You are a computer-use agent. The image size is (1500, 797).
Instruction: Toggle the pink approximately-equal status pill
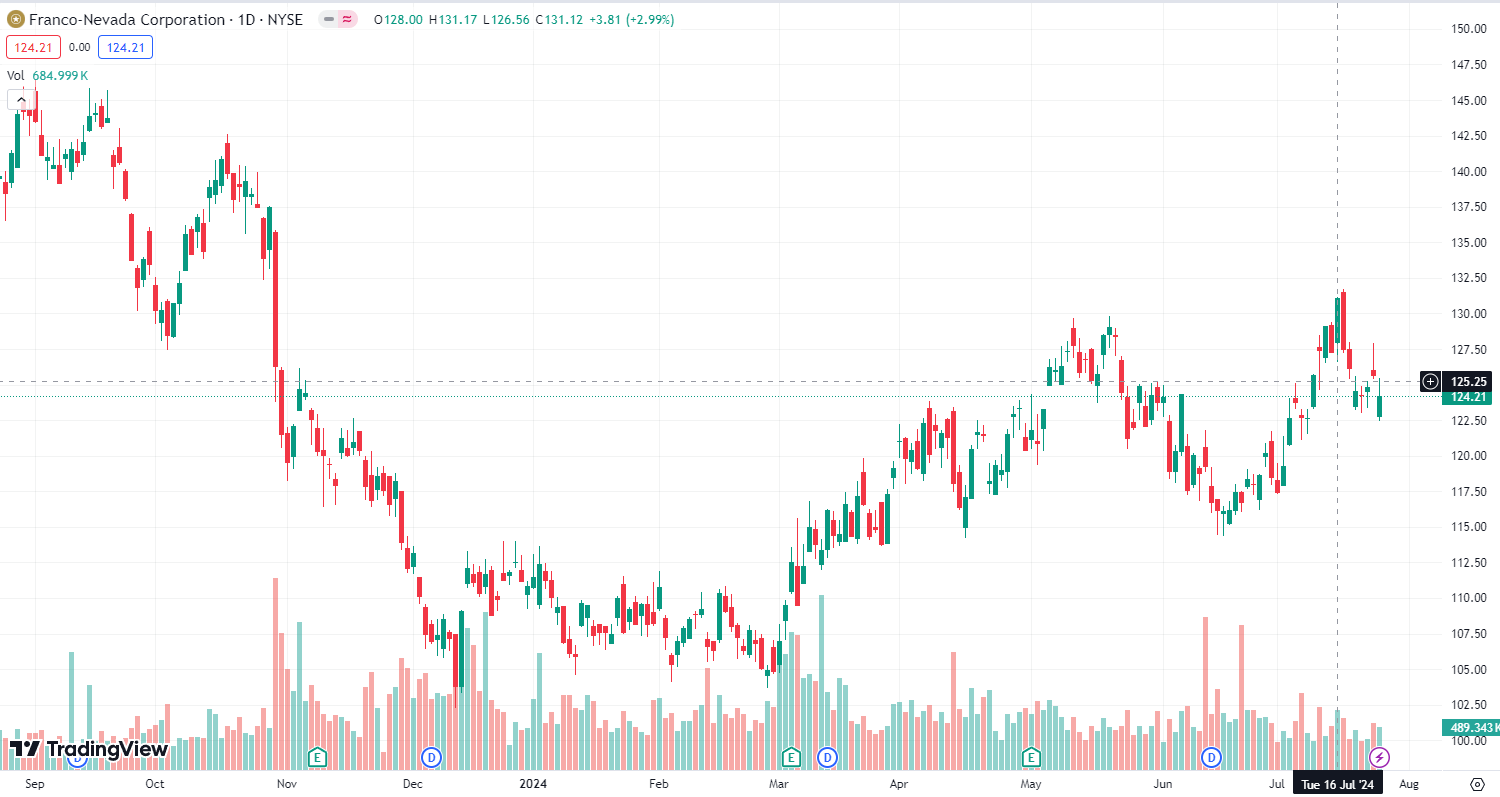coord(346,19)
